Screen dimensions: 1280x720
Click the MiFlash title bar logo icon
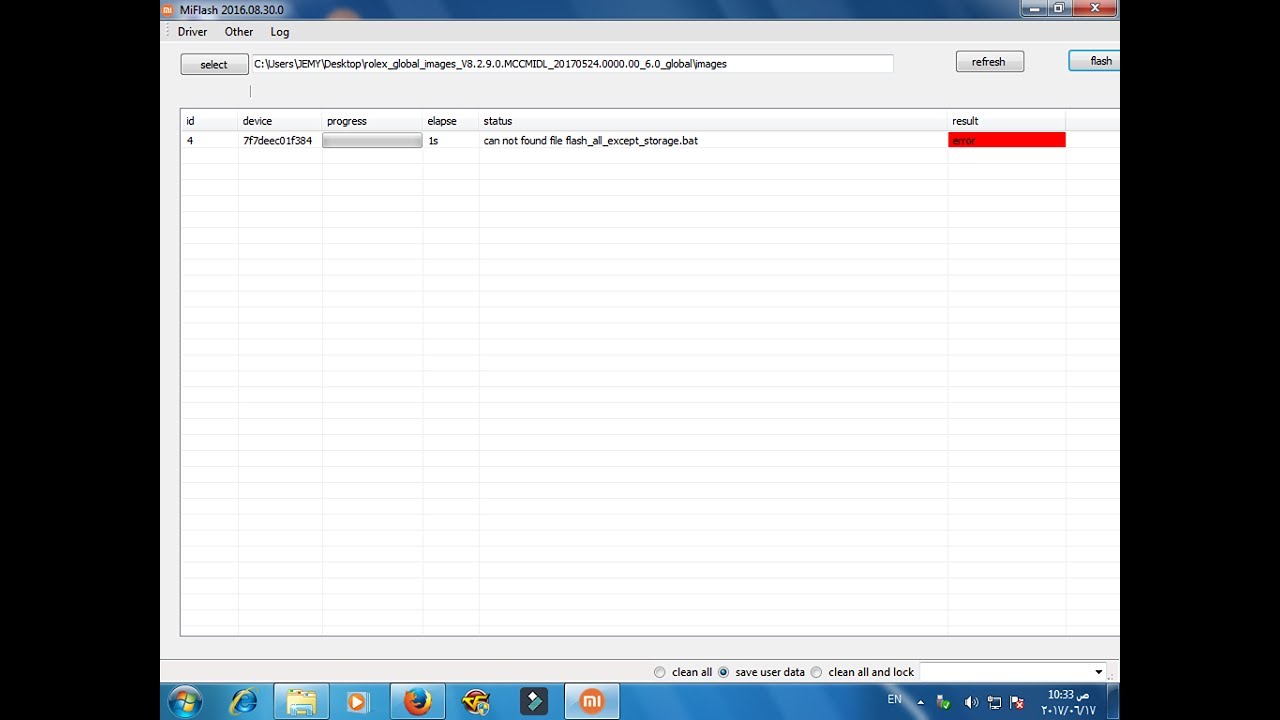click(x=168, y=9)
